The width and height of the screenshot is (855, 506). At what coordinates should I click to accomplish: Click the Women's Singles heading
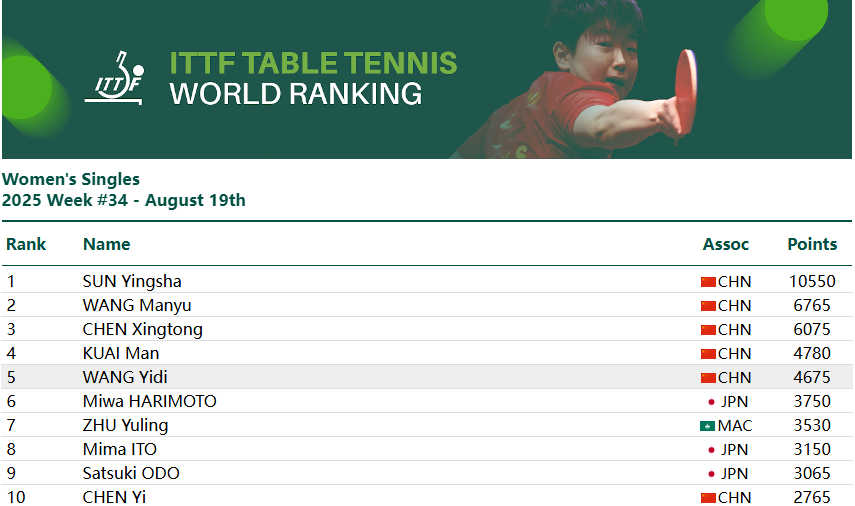click(x=71, y=179)
